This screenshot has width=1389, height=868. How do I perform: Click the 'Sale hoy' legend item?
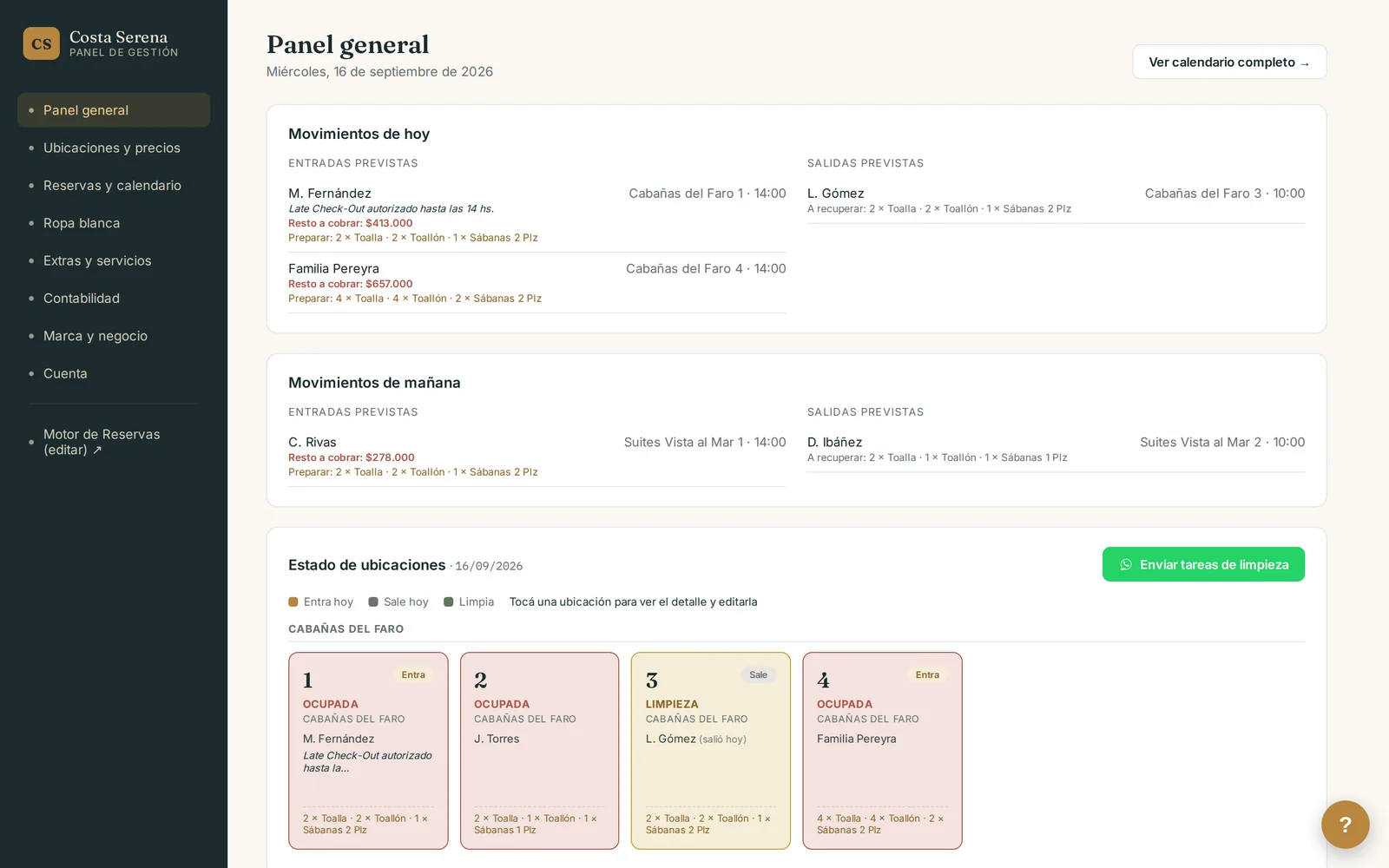tap(398, 602)
